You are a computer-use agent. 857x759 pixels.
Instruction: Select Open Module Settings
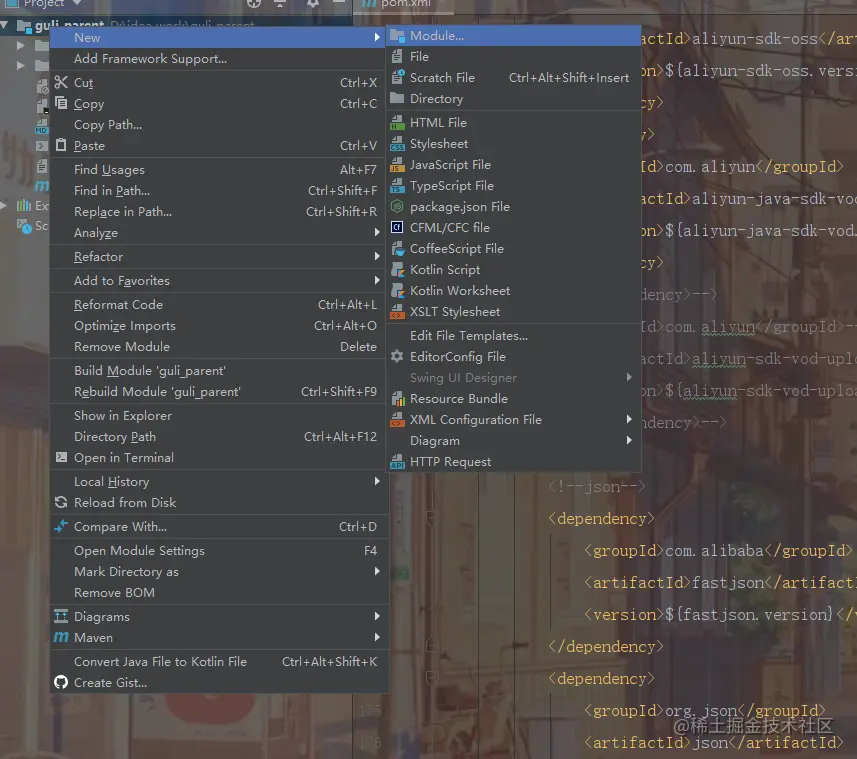coord(219,551)
